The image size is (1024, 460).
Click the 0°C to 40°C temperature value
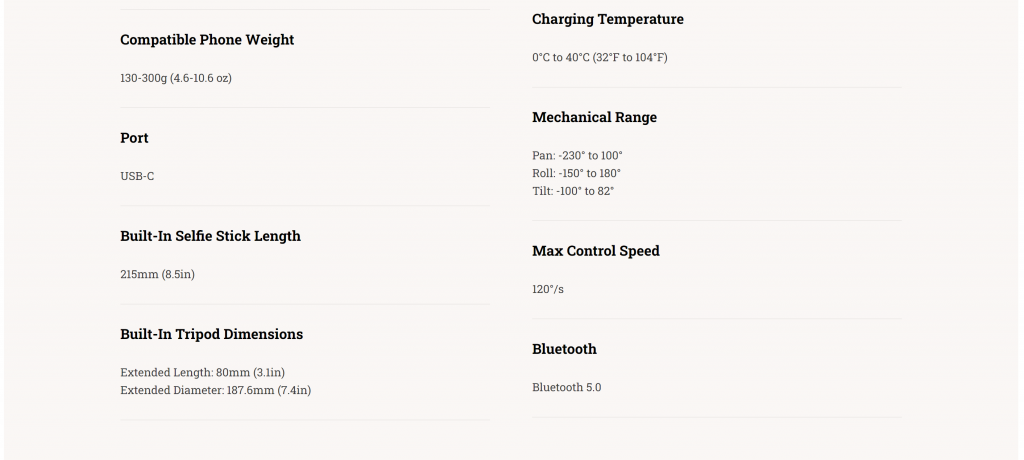coord(600,58)
